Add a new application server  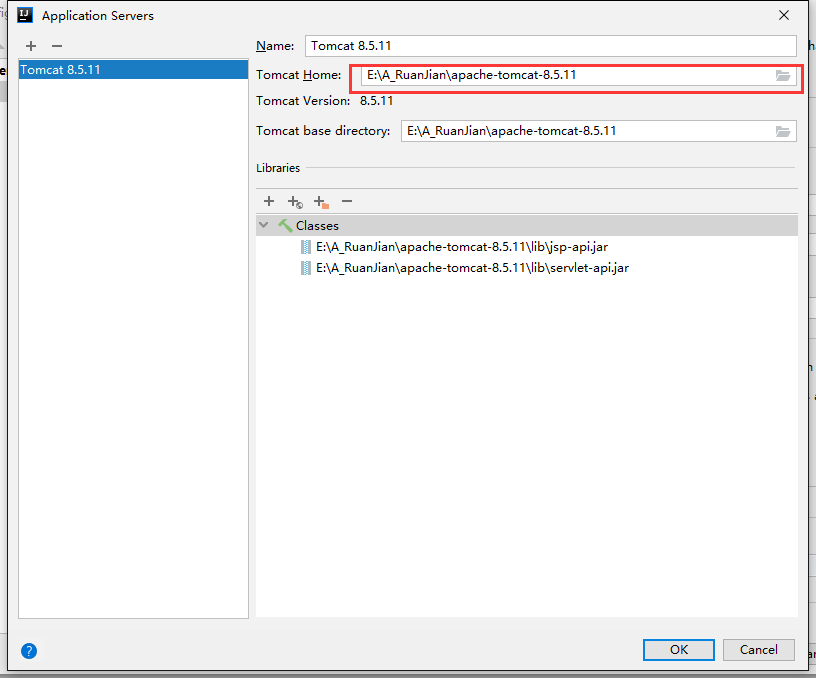[31, 46]
